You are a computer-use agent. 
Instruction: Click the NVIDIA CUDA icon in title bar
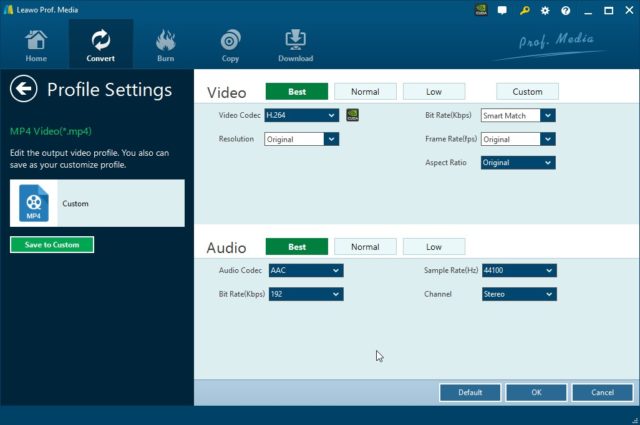pos(481,10)
